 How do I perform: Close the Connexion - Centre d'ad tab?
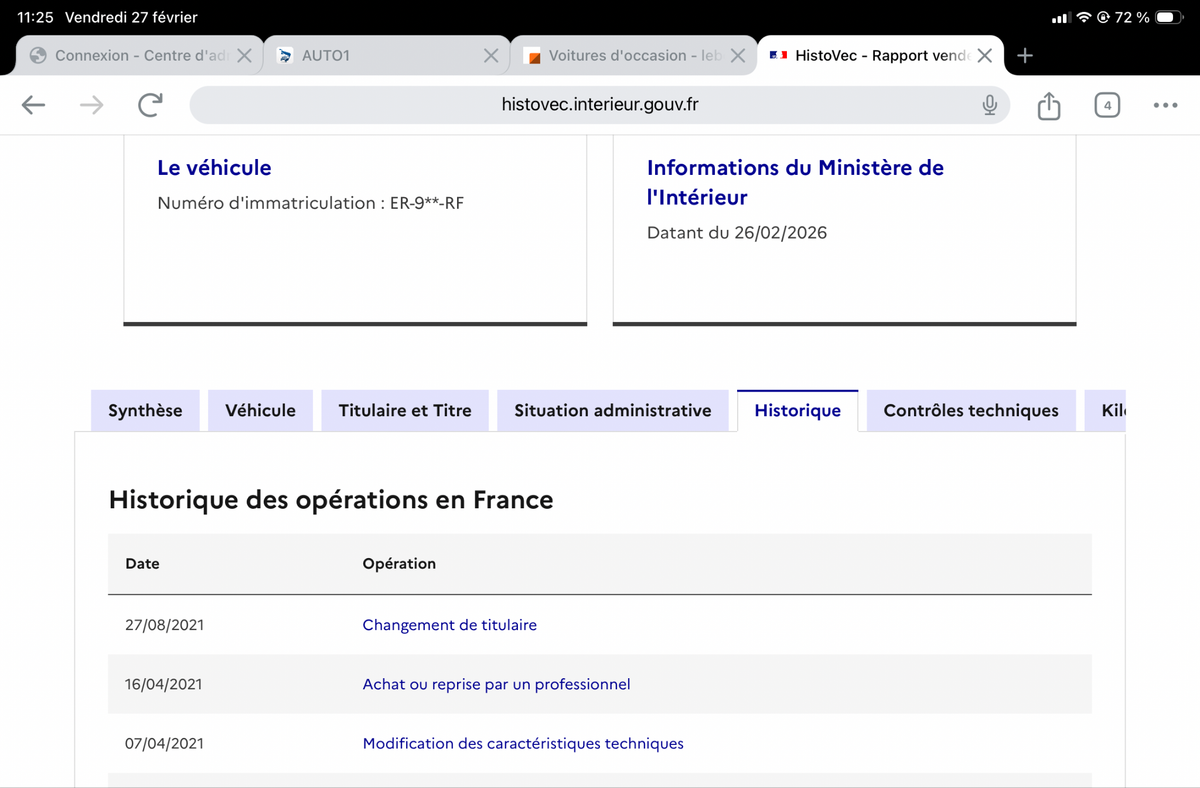(244, 56)
